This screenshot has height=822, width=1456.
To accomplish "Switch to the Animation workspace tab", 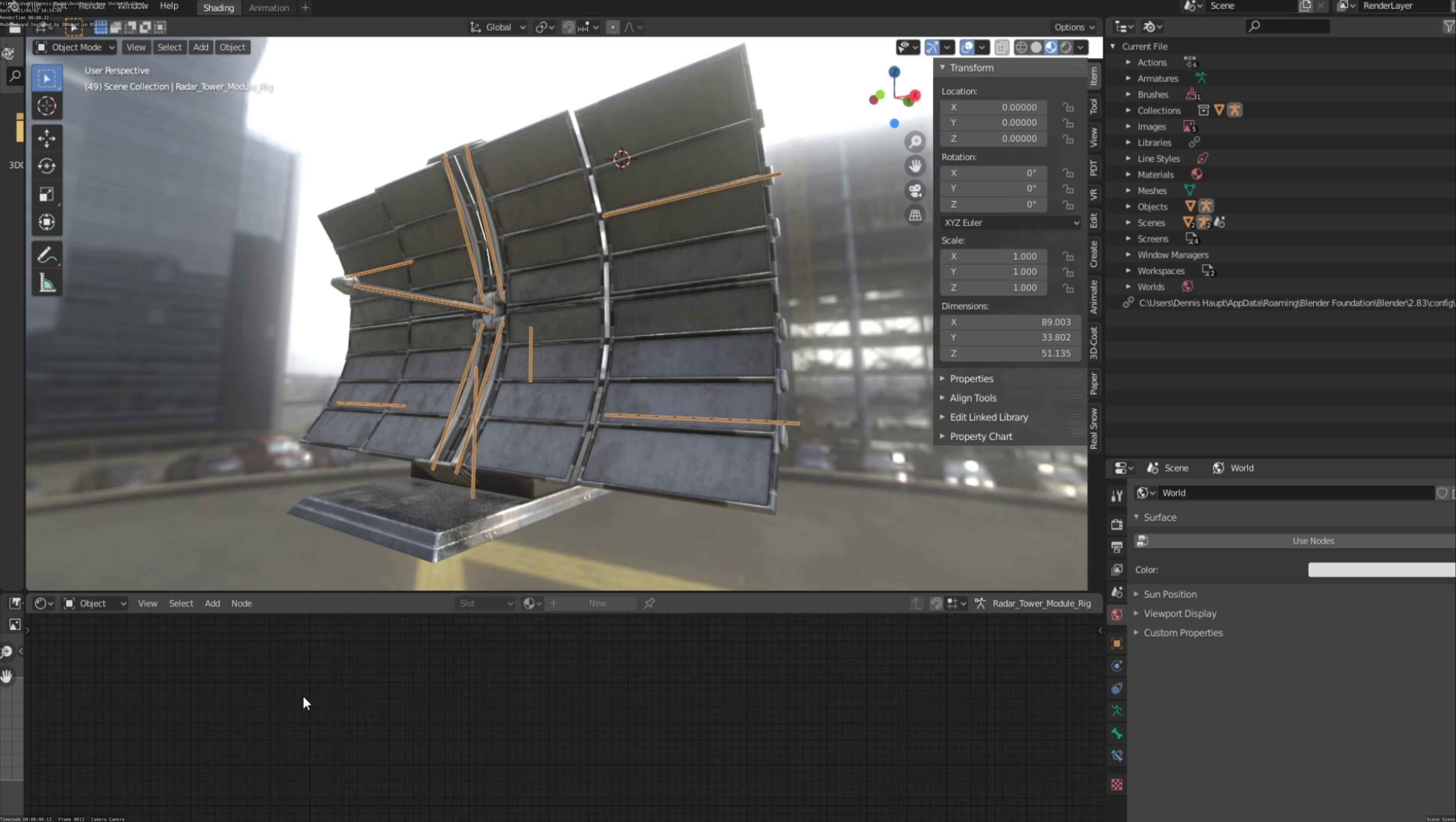I will pyautogui.click(x=268, y=8).
